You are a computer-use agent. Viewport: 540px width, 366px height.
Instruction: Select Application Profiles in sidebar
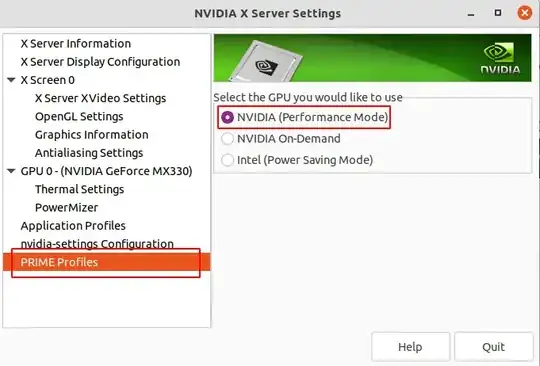[73, 226]
